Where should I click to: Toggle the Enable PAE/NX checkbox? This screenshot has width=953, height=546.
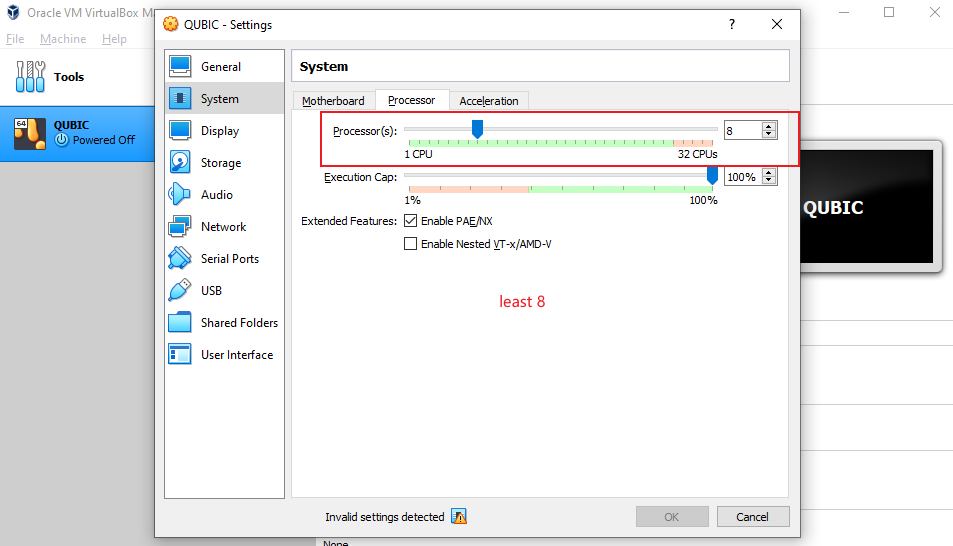pos(411,221)
